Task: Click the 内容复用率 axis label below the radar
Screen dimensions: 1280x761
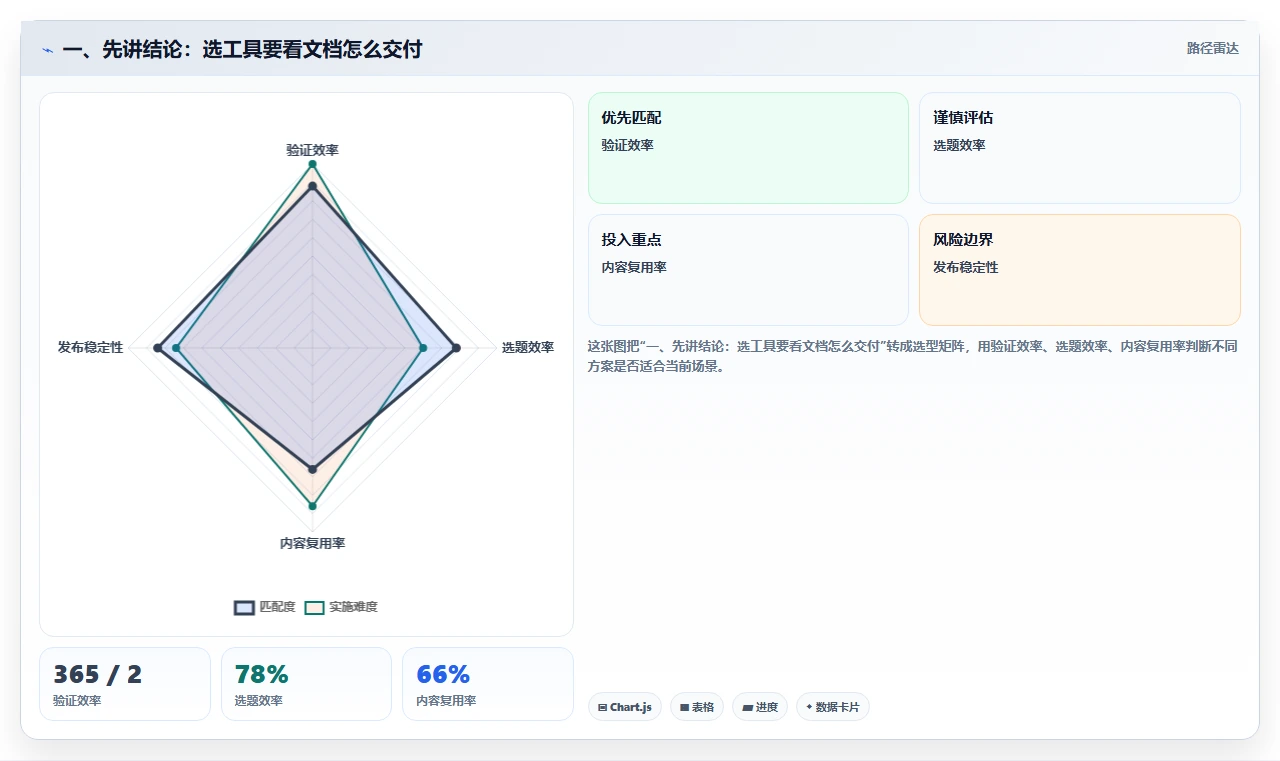Action: point(312,544)
